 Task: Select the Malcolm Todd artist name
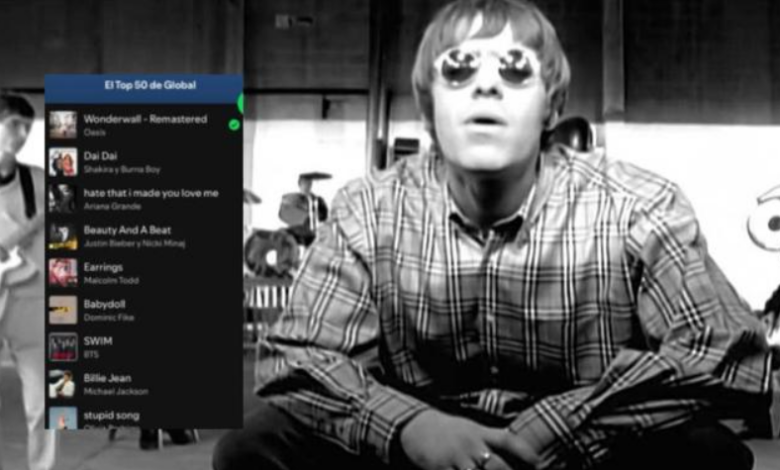(111, 281)
